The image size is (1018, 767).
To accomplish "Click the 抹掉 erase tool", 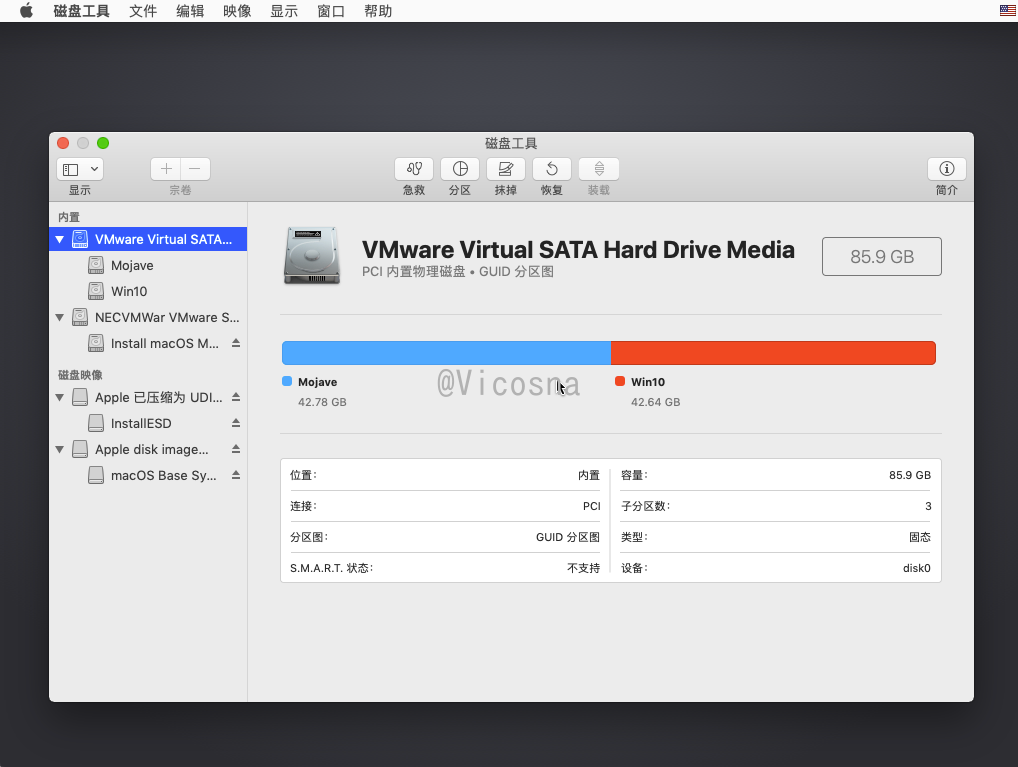I will [506, 169].
